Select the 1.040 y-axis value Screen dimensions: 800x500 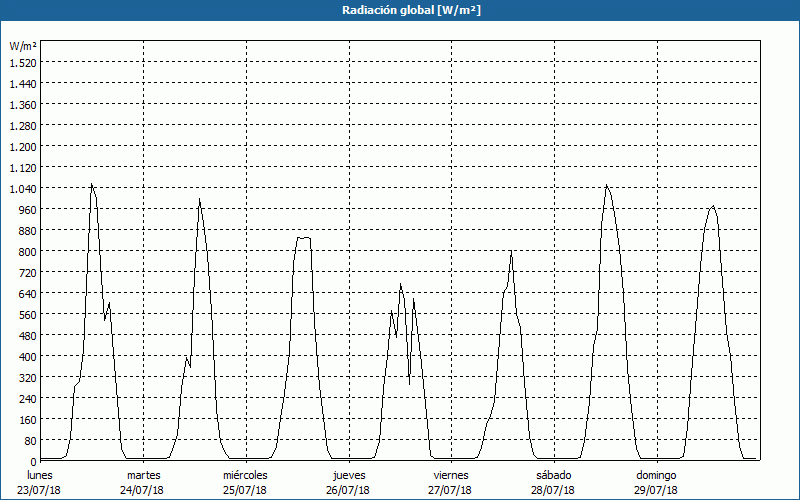[x=23, y=189]
